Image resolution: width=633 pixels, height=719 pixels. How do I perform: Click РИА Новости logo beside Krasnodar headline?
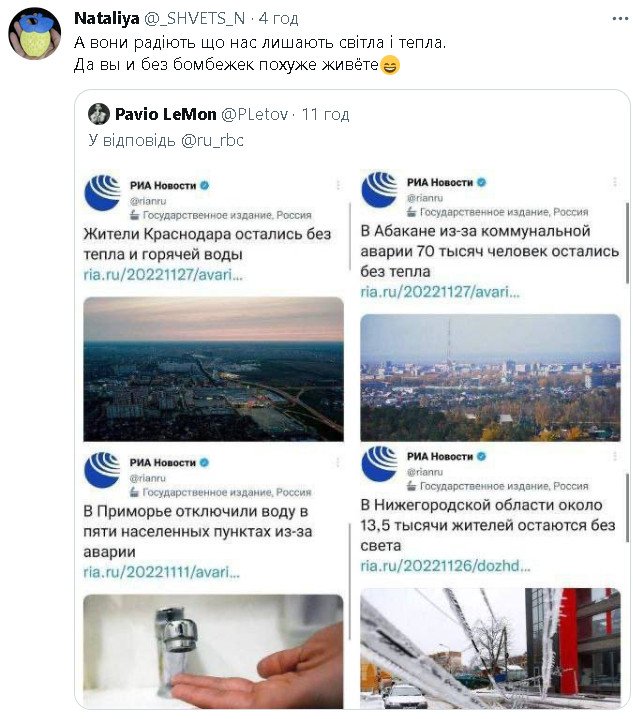103,192
